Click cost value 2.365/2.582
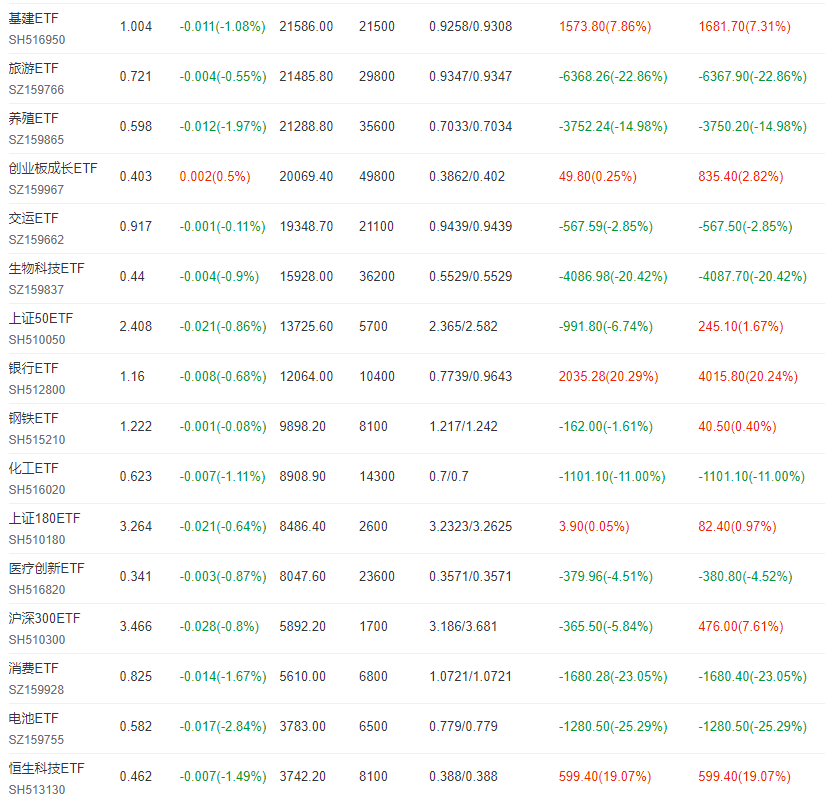 tap(463, 326)
